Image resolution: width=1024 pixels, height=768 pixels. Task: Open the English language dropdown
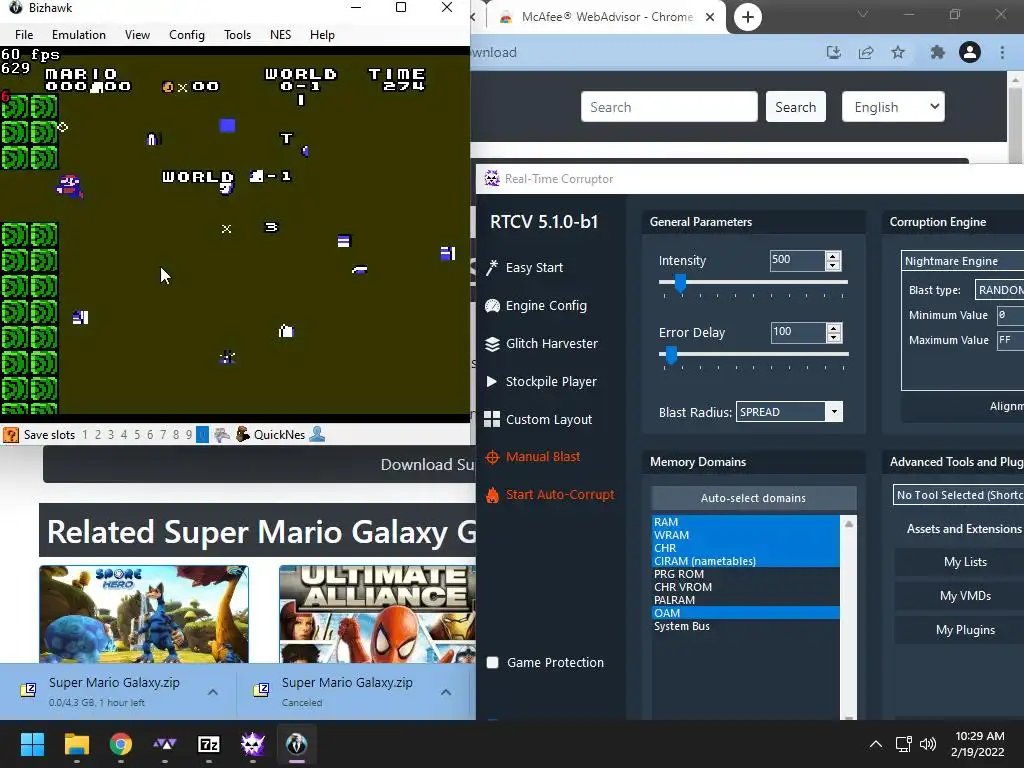[893, 106]
